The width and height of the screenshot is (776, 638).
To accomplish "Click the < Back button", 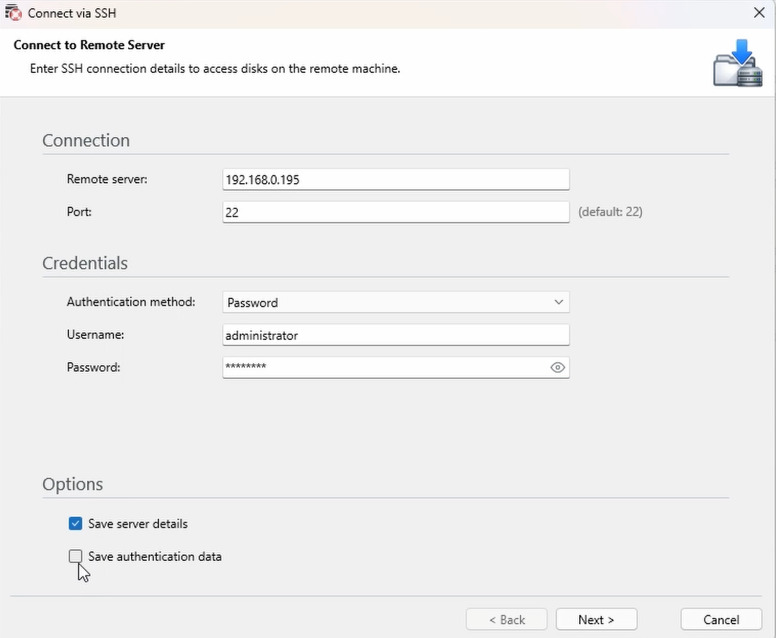I will coord(507,619).
